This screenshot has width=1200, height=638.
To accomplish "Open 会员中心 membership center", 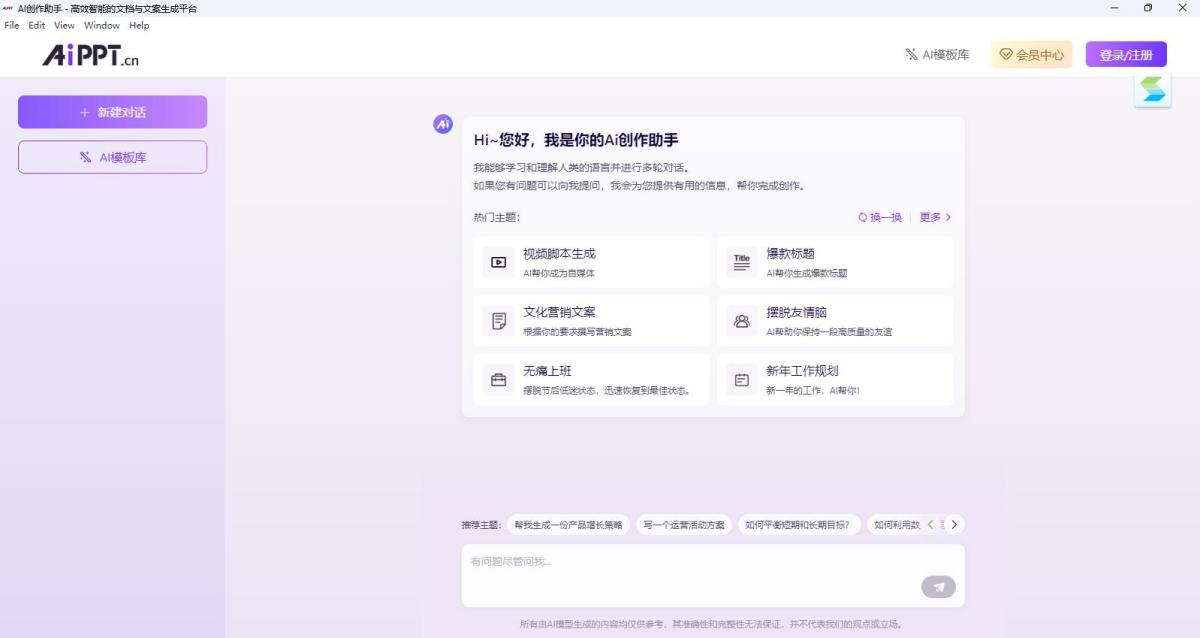I will coord(1031,55).
